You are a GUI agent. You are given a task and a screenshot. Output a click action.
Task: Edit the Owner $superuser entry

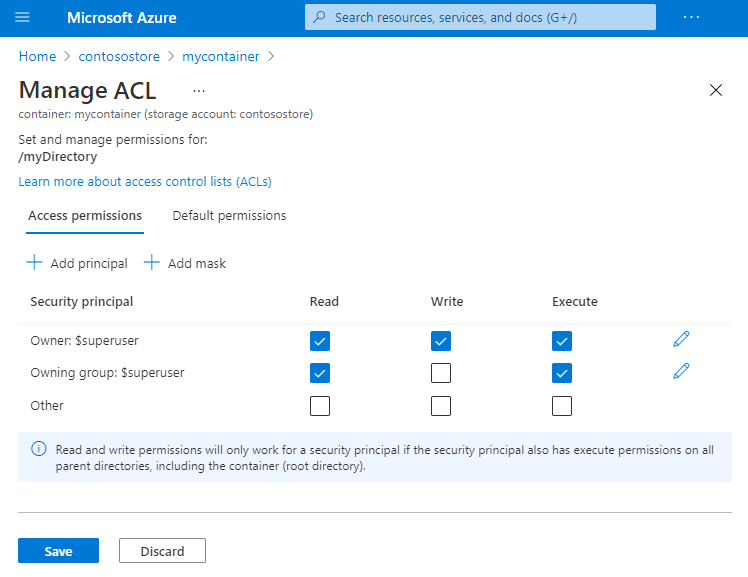682,340
